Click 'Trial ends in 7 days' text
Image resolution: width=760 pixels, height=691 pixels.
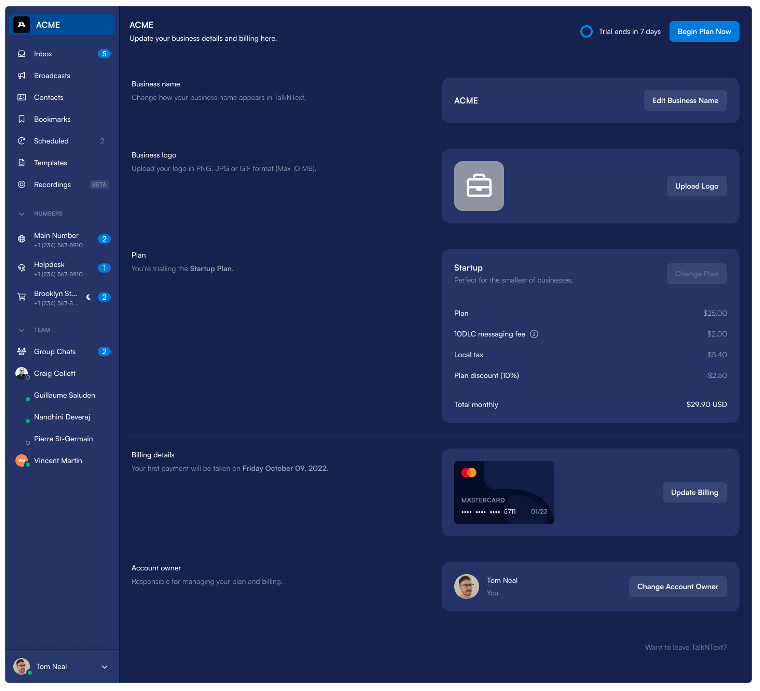point(630,31)
